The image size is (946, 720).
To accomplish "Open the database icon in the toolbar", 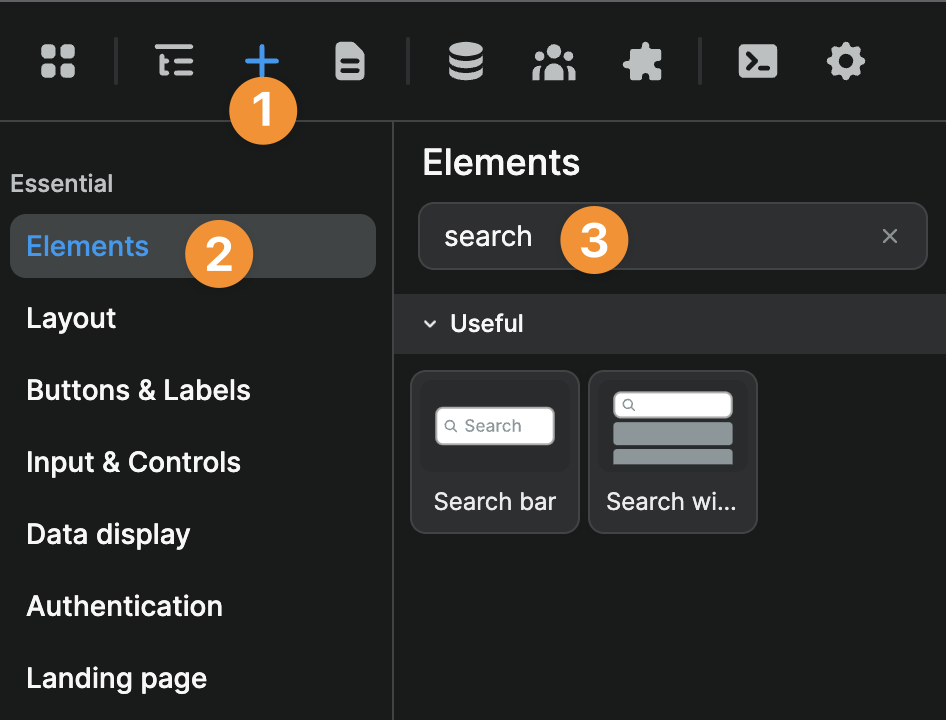I will pos(465,61).
